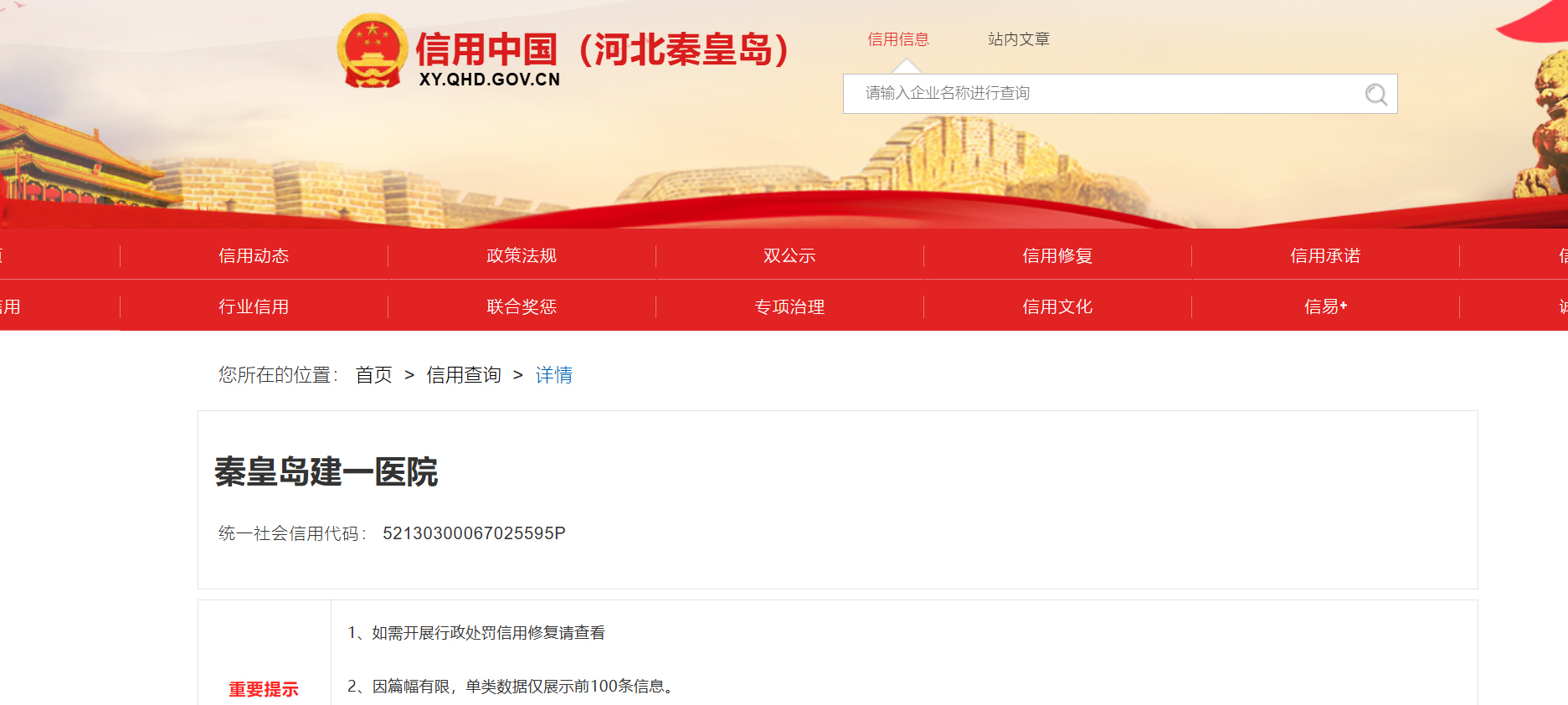Click 首页 in the breadcrumb
Viewport: 1568px width, 705px height.
pos(373,375)
